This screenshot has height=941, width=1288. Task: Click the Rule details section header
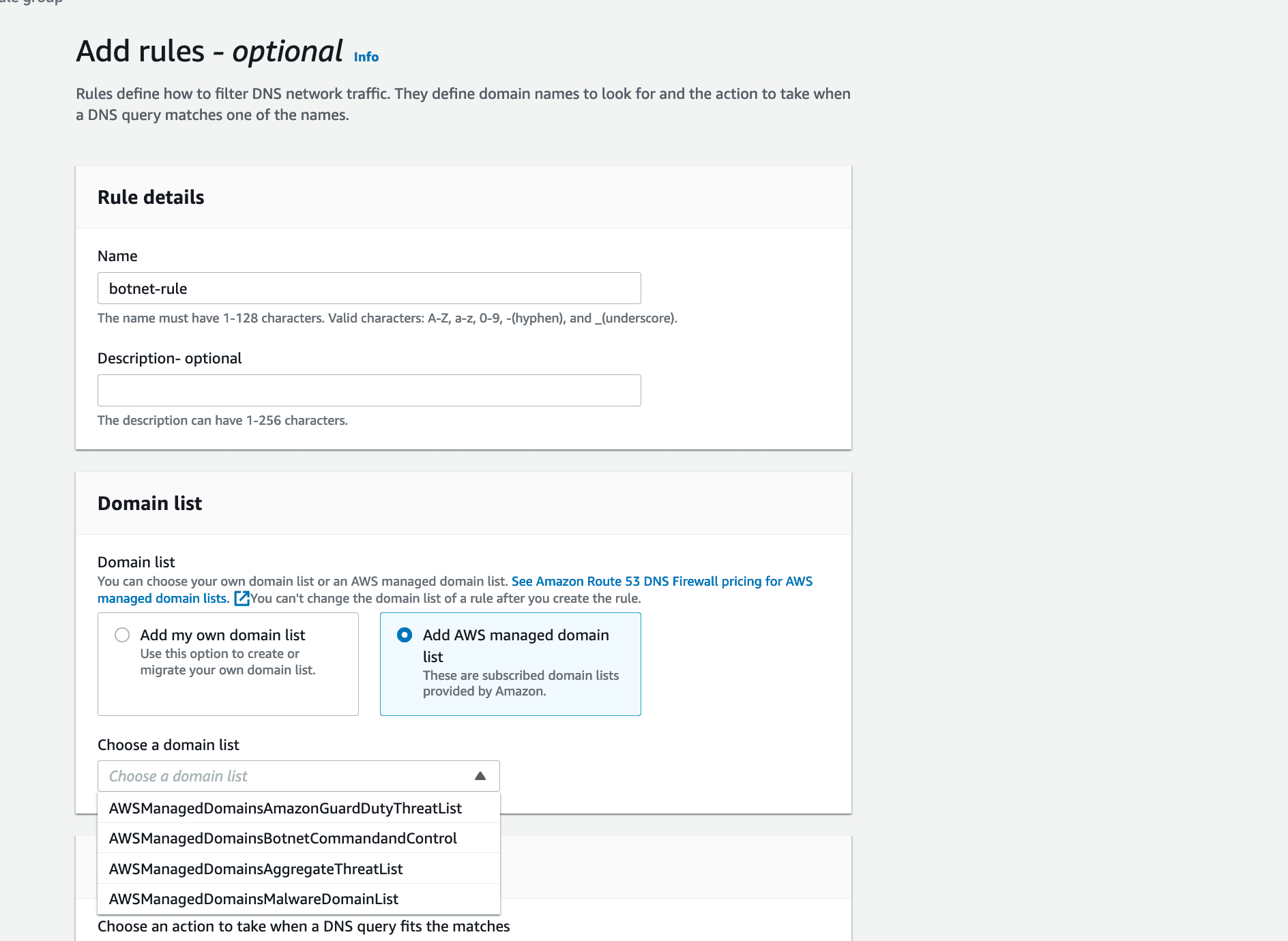click(151, 197)
